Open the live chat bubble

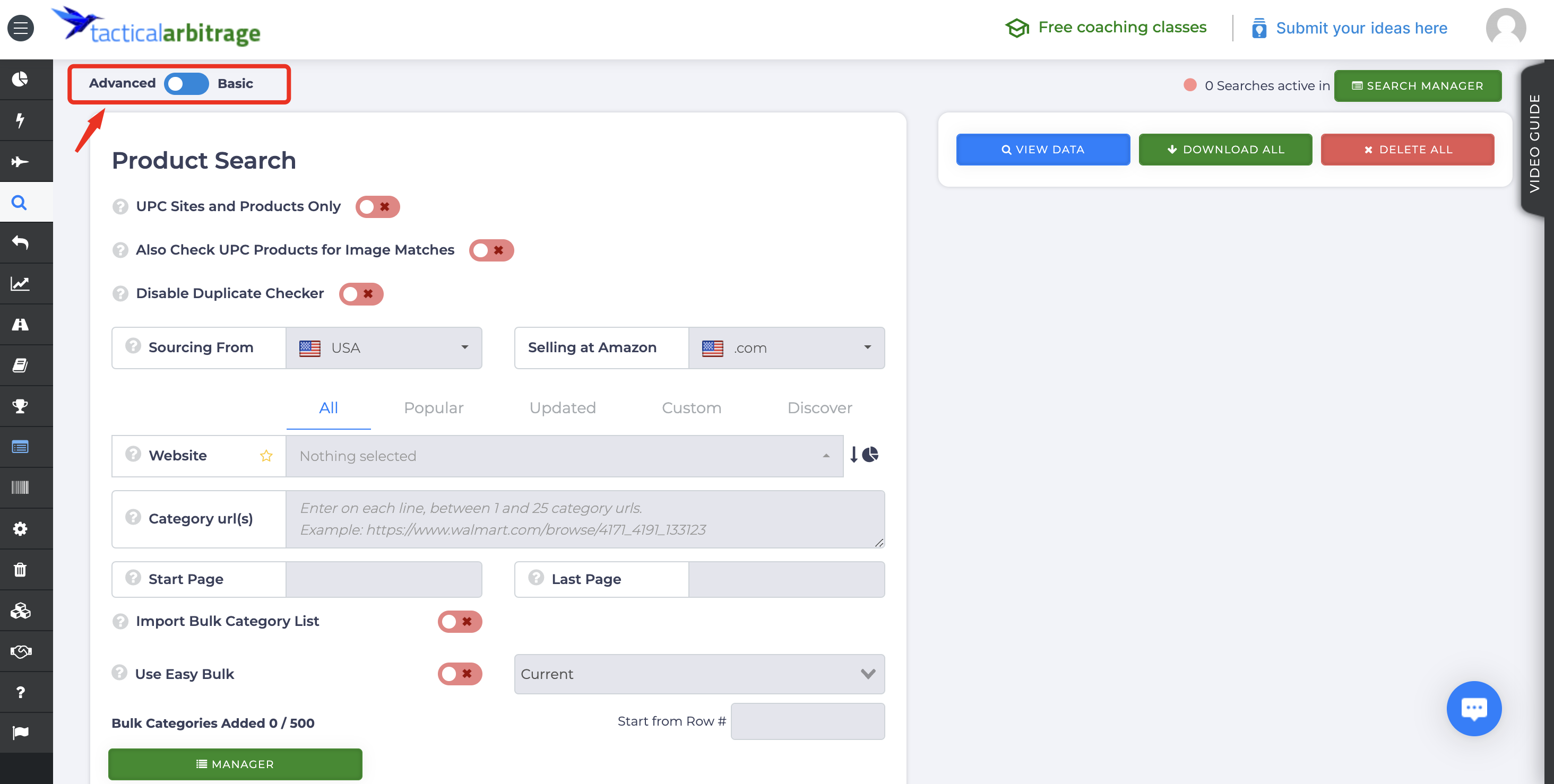point(1474,708)
